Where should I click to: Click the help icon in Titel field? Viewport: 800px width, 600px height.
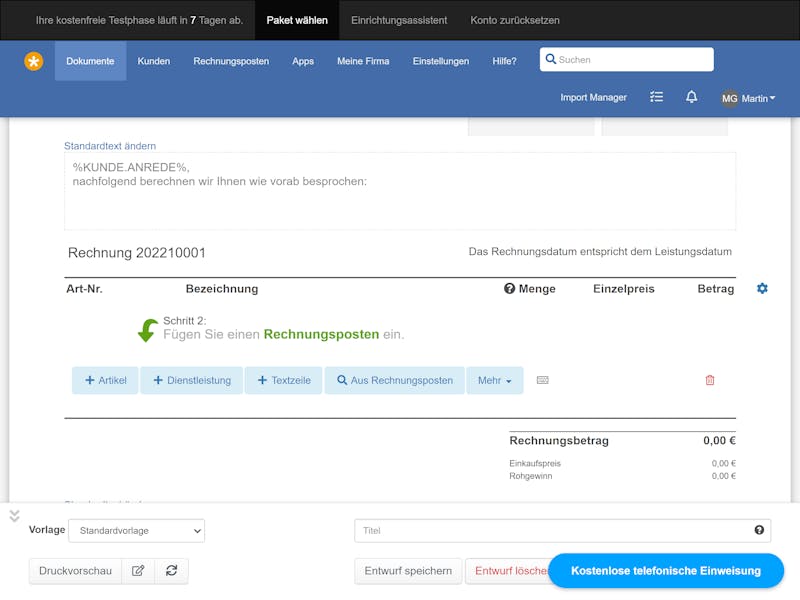tap(759, 531)
